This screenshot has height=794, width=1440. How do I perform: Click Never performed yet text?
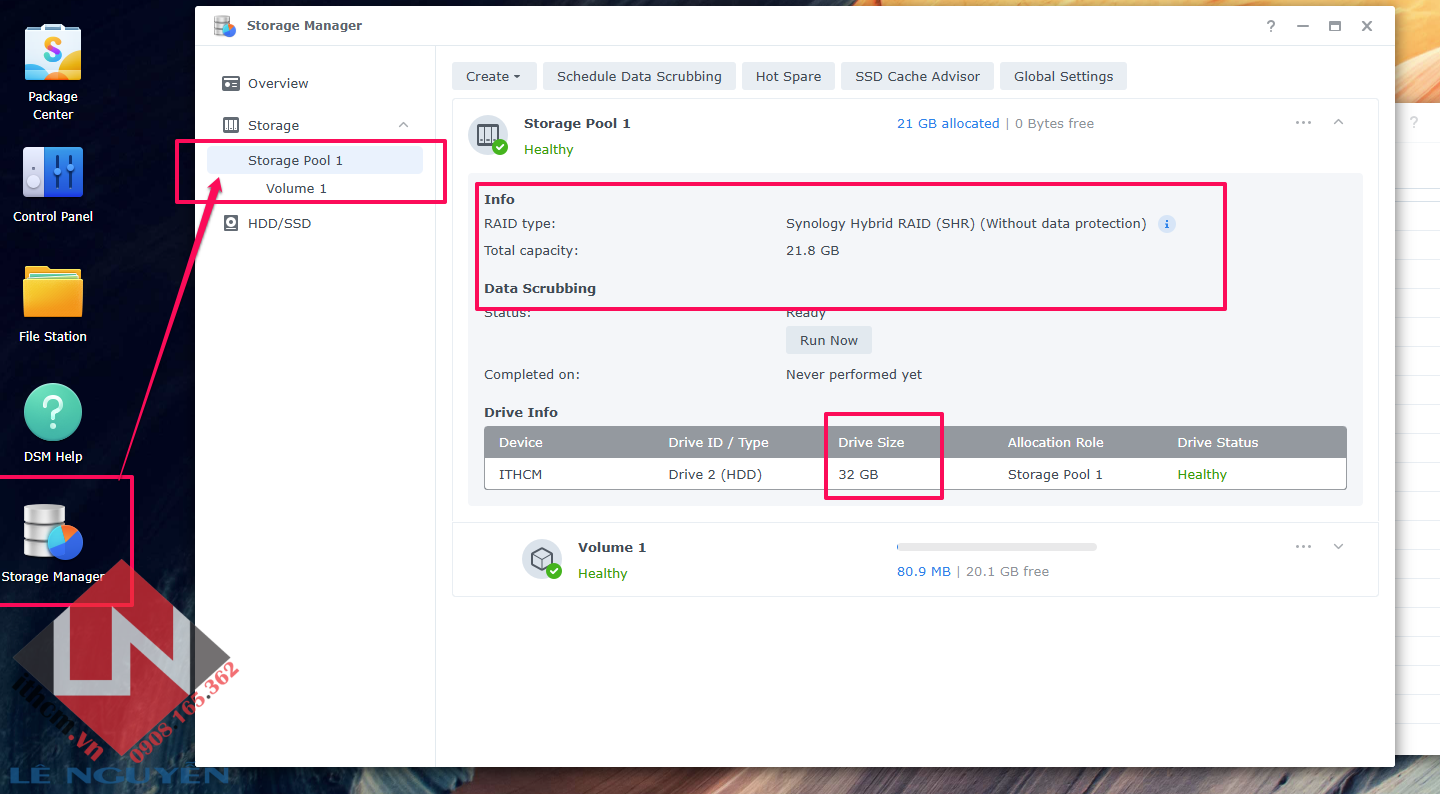coord(854,374)
